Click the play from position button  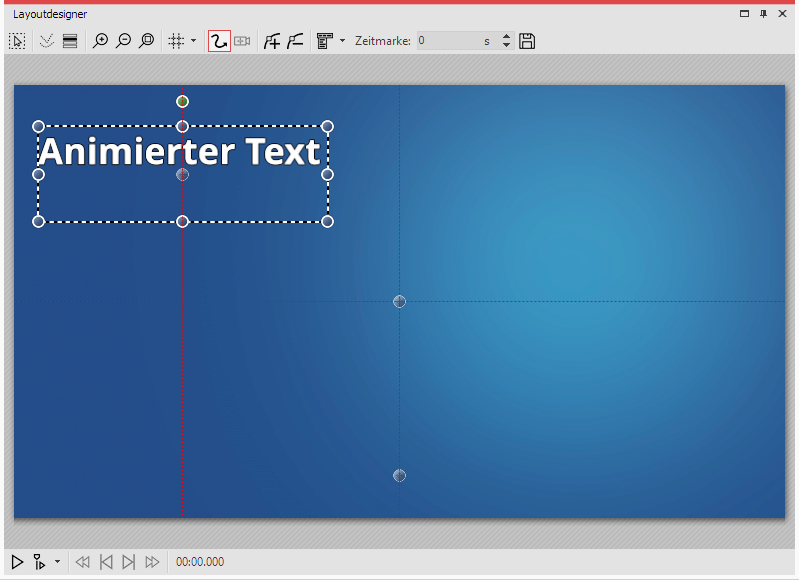39,562
